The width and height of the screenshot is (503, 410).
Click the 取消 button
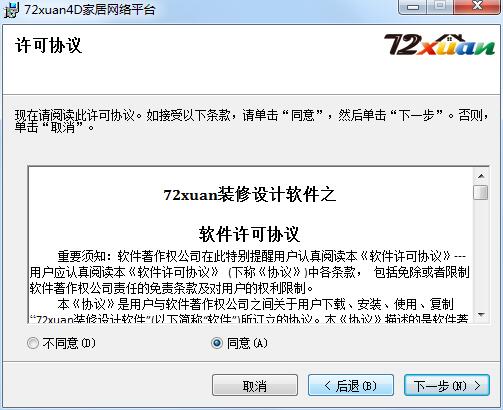point(255,385)
